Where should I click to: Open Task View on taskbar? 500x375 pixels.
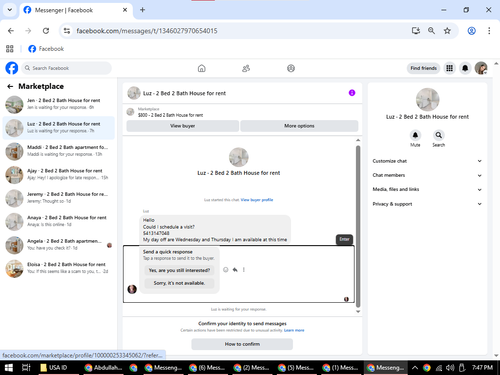point(26,368)
